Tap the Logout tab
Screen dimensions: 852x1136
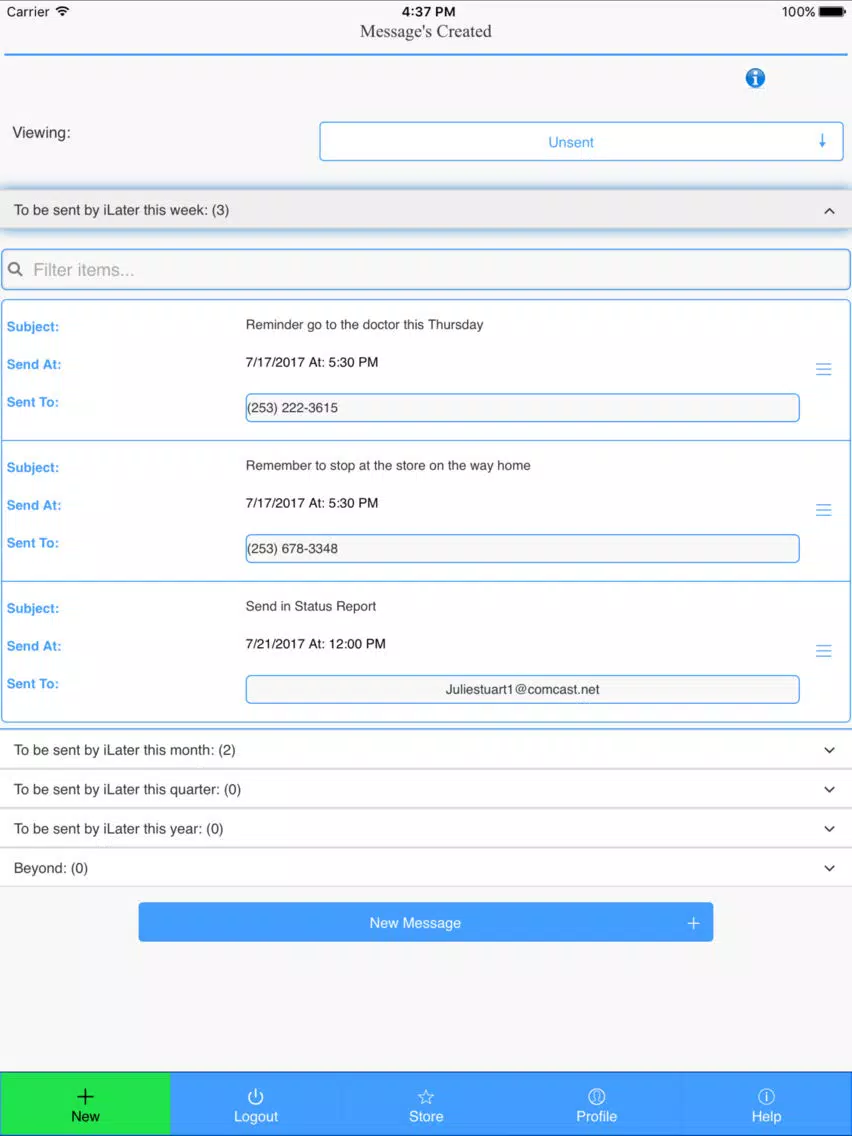[x=256, y=1104]
